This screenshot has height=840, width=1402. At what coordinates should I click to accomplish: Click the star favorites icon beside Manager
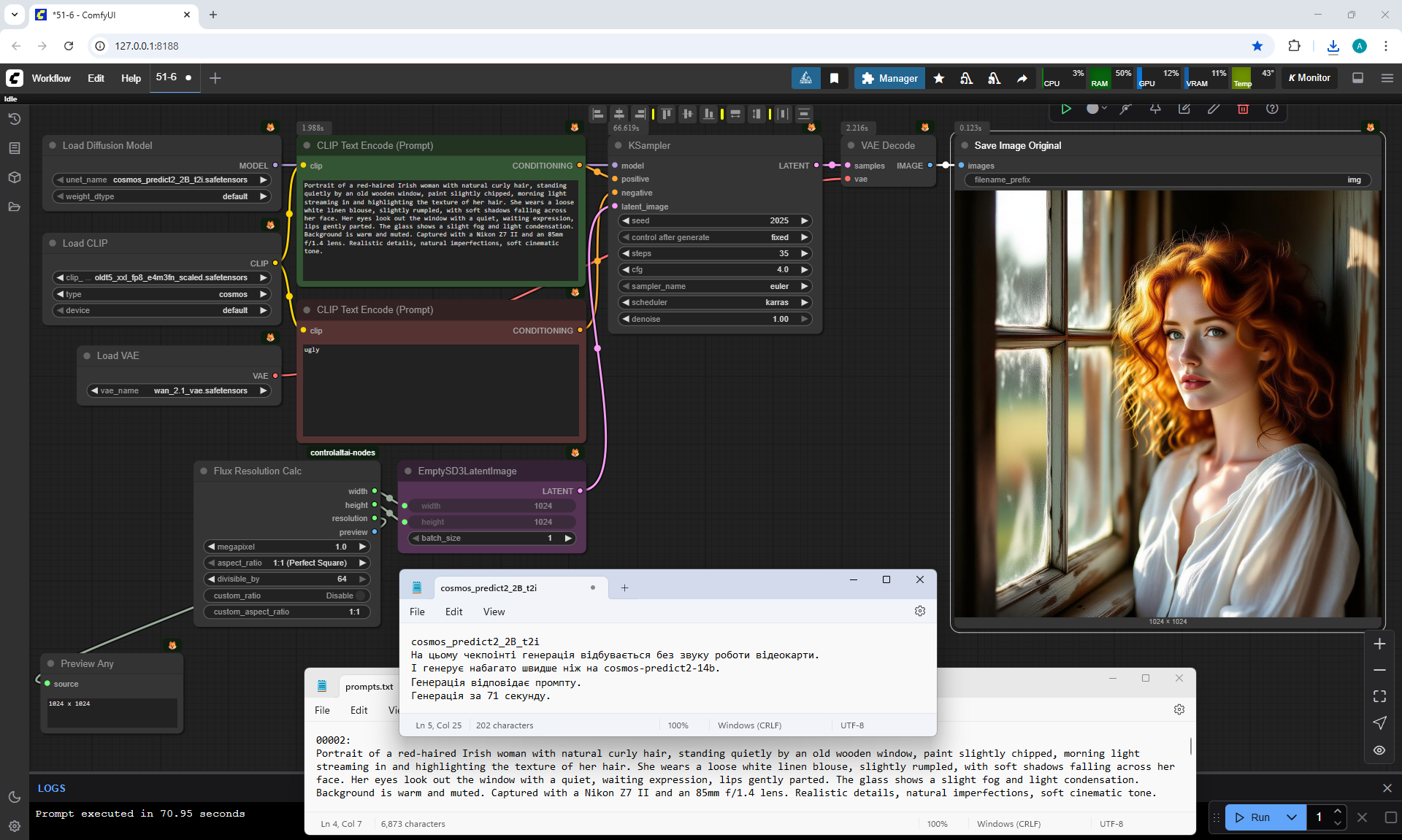point(939,78)
